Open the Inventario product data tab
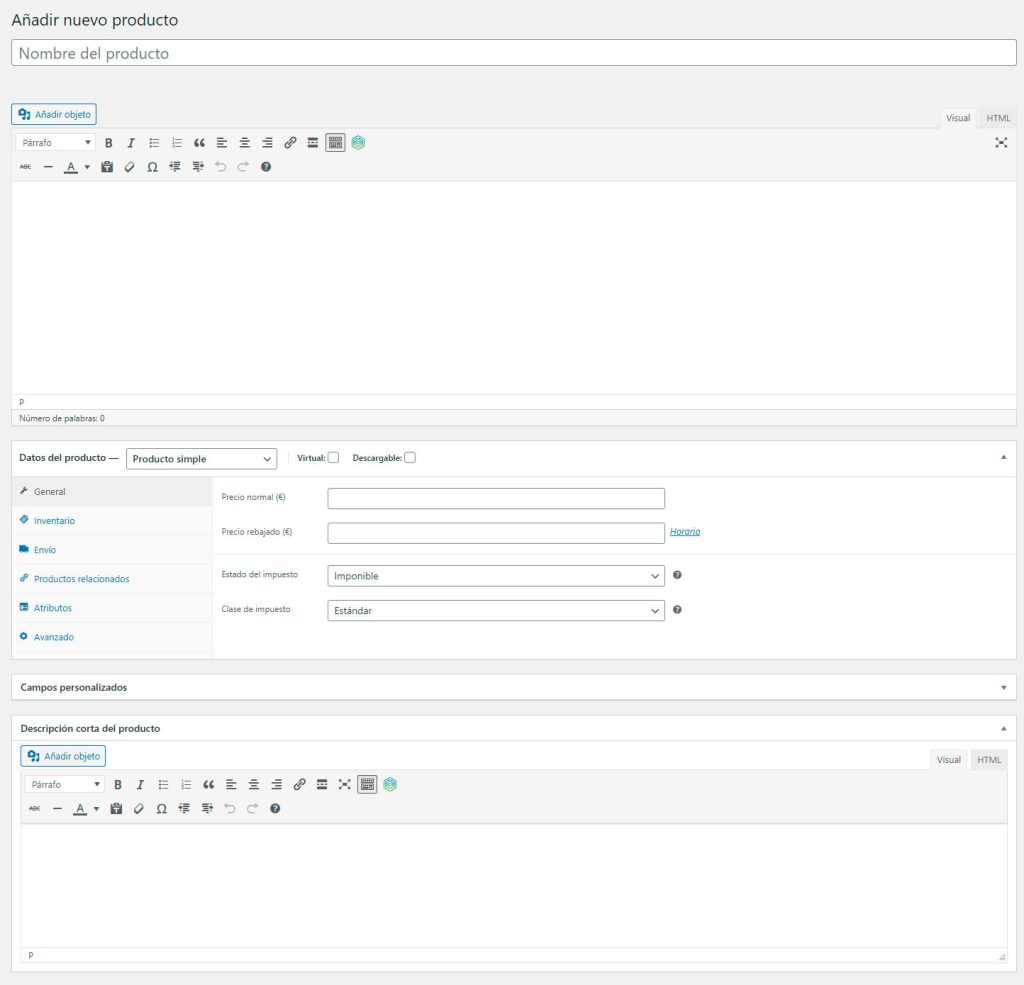 coord(112,521)
